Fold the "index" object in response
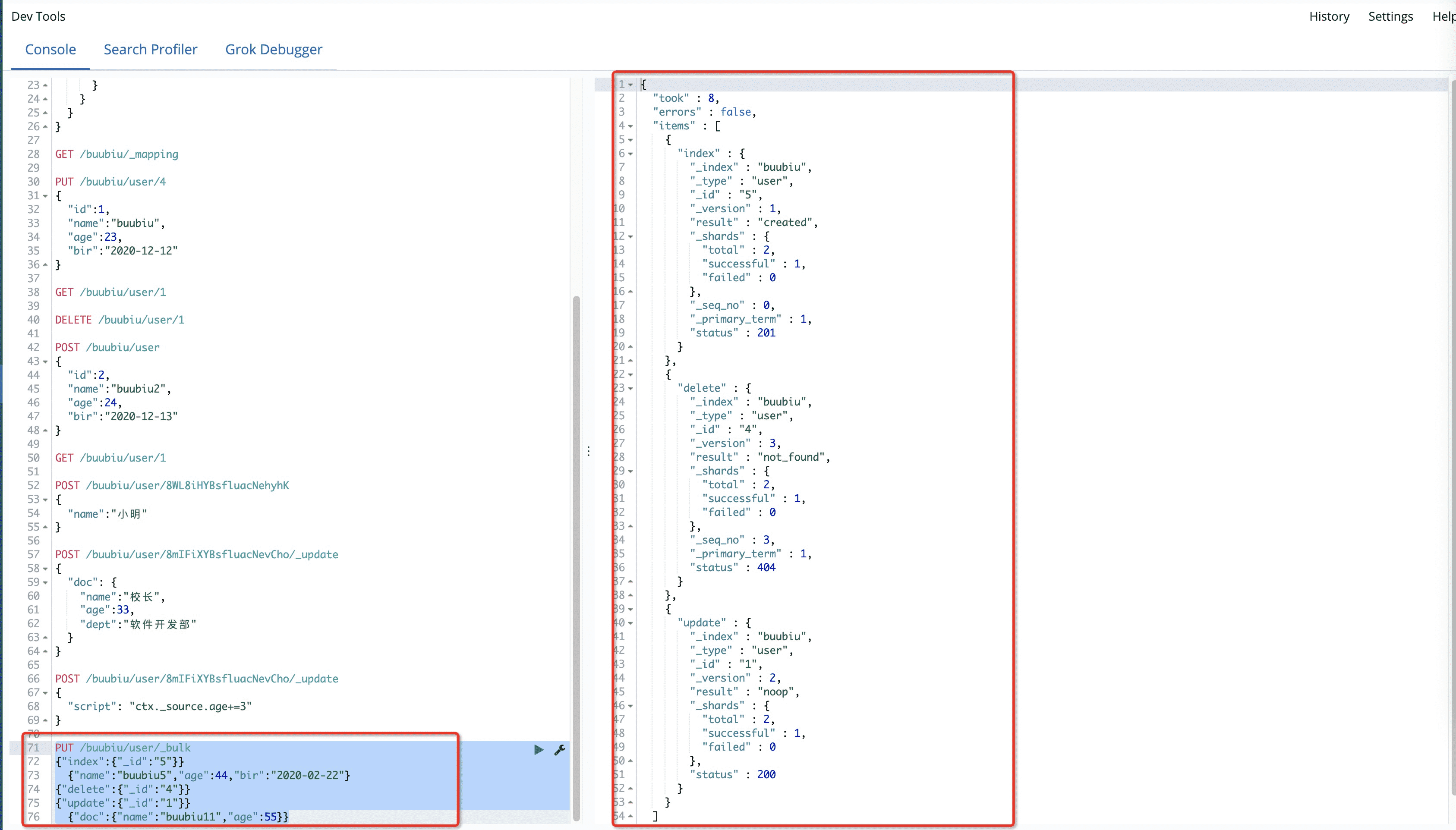Screen dimensions: 1456x830 click(630, 154)
